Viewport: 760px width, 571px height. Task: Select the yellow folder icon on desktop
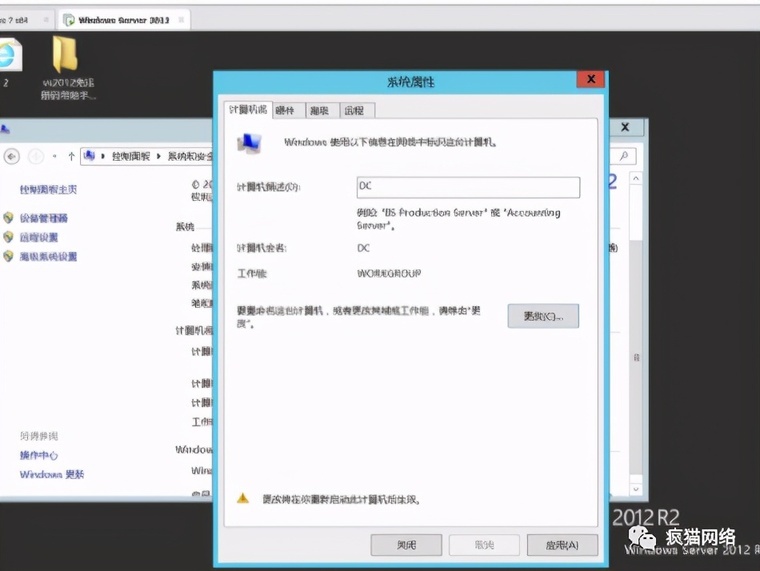(x=65, y=54)
